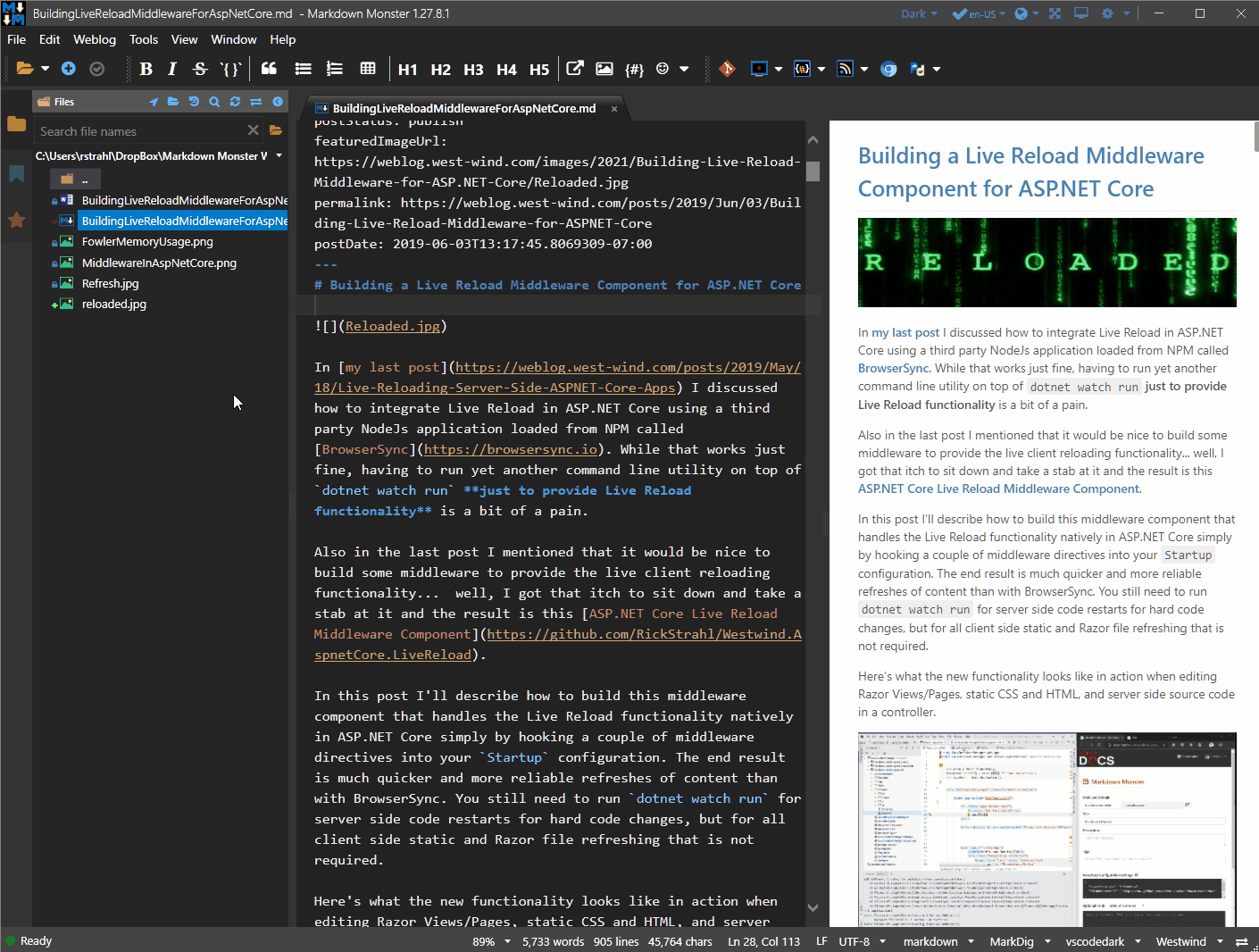Click the Search file names field
The height and width of the screenshot is (952, 1259).
[x=140, y=131]
